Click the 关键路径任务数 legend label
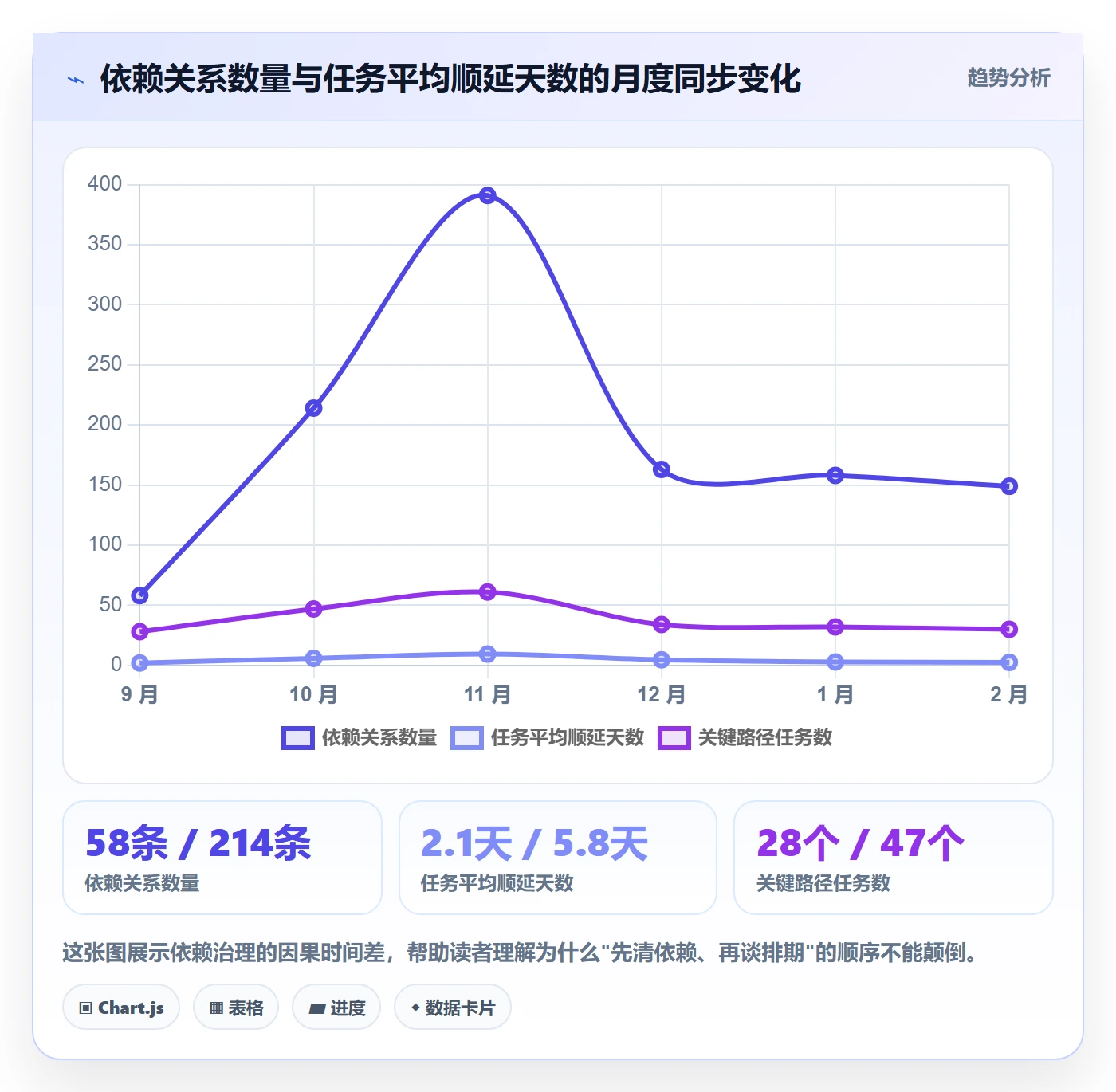 (765, 738)
